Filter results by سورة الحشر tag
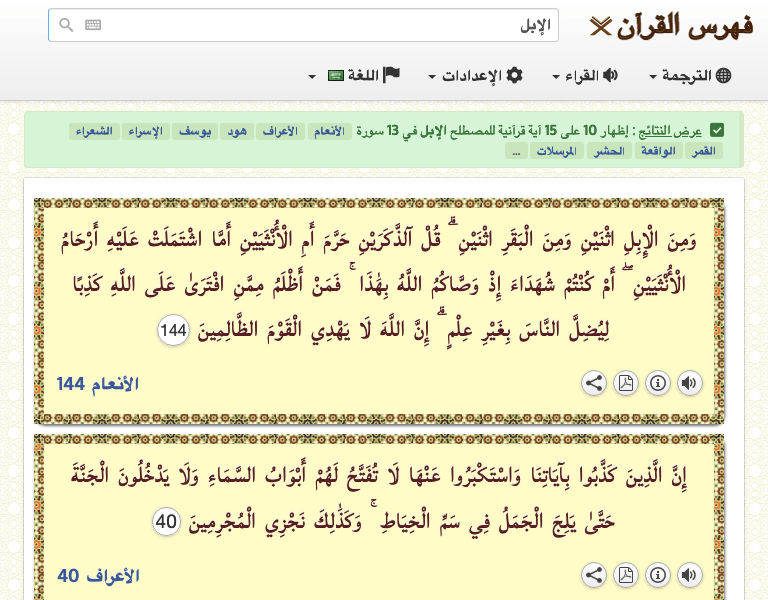 [x=609, y=151]
